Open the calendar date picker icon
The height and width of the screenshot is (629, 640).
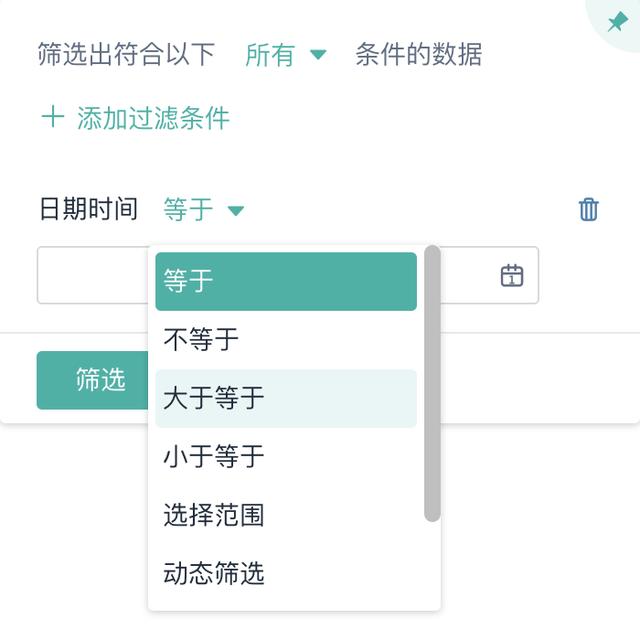pos(512,275)
